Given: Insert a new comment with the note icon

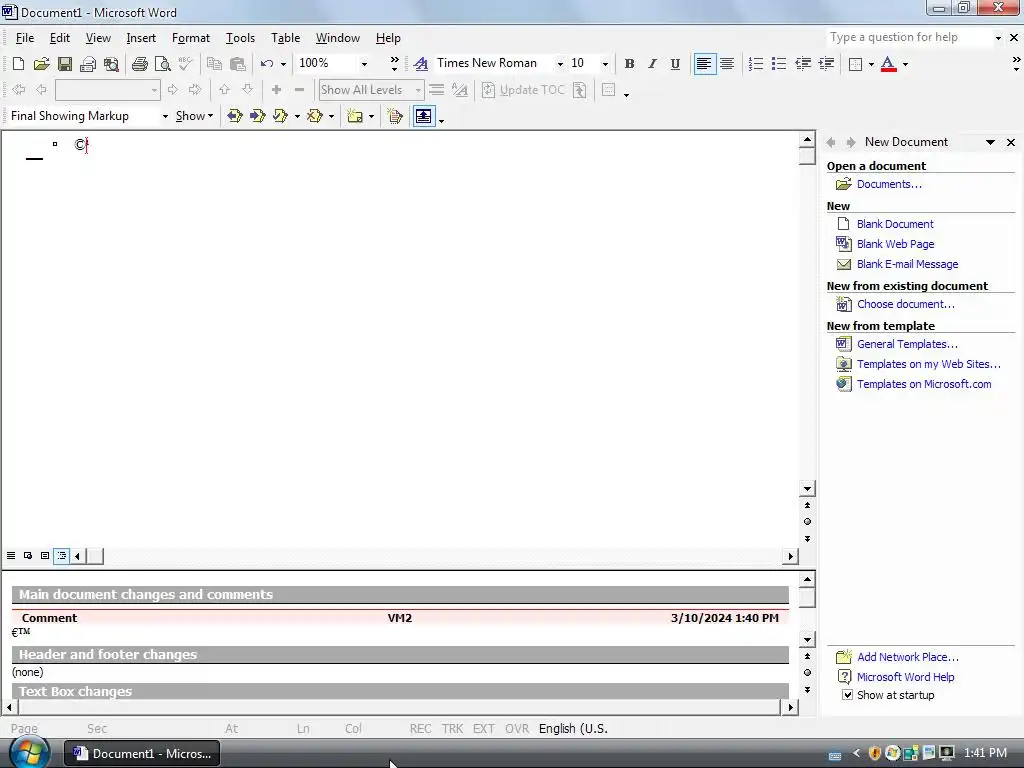Looking at the screenshot, I should (355, 116).
